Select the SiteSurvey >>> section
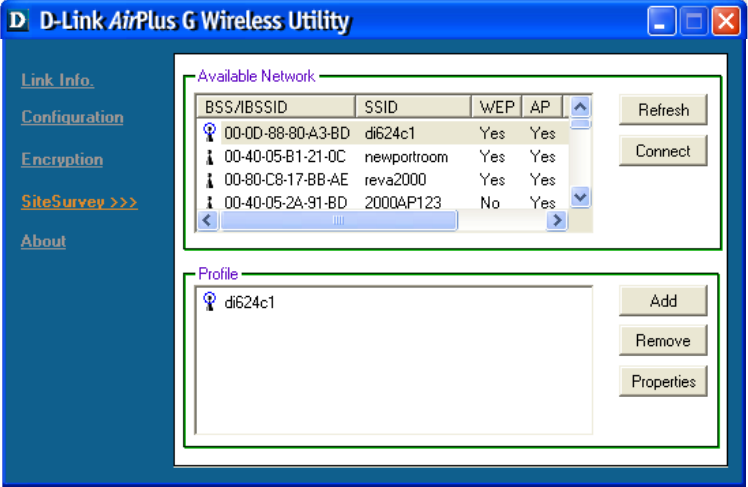Screen dimensions: 748x487 tap(79, 201)
